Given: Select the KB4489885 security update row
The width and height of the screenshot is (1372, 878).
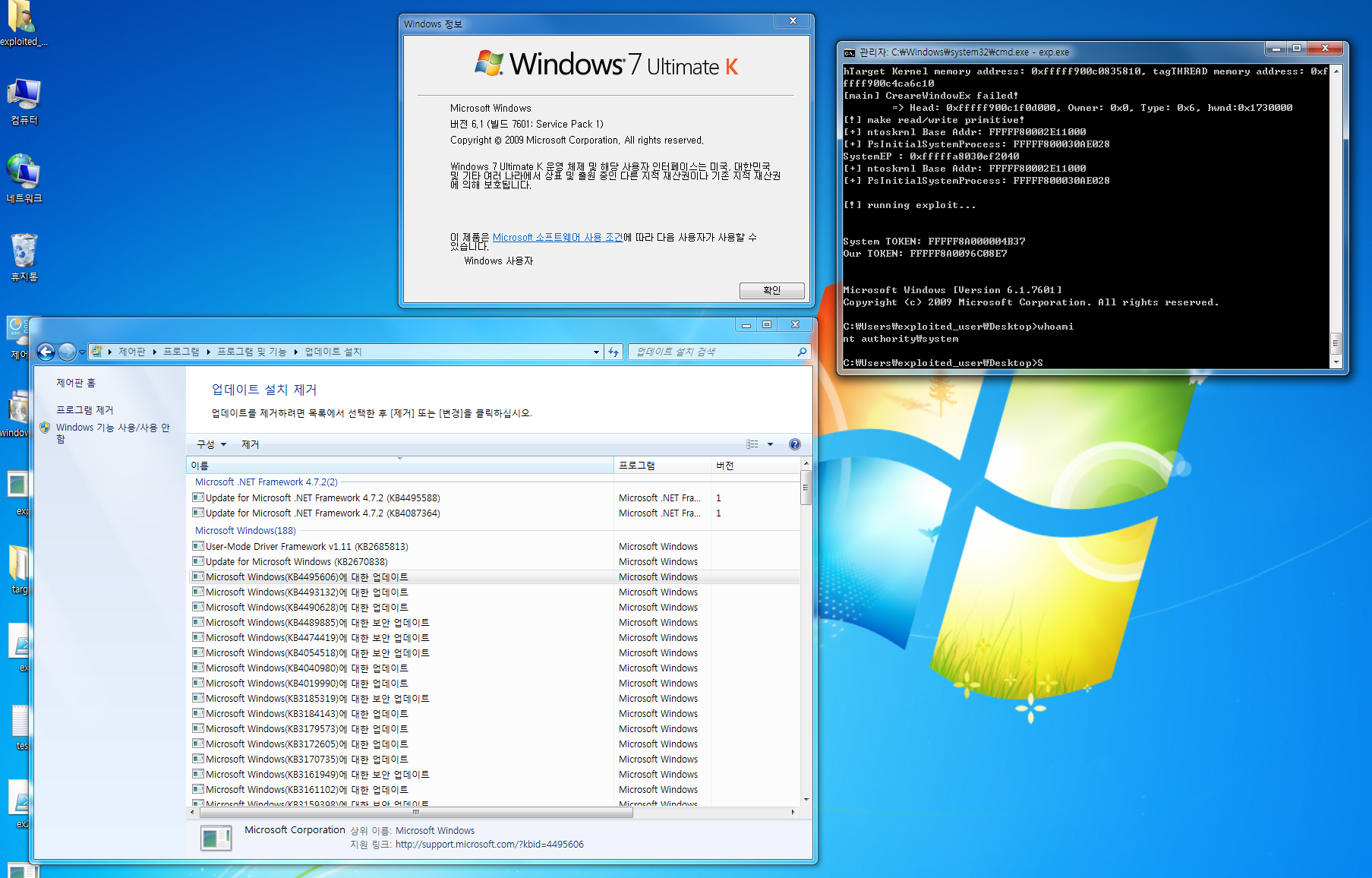Looking at the screenshot, I should coord(494,622).
